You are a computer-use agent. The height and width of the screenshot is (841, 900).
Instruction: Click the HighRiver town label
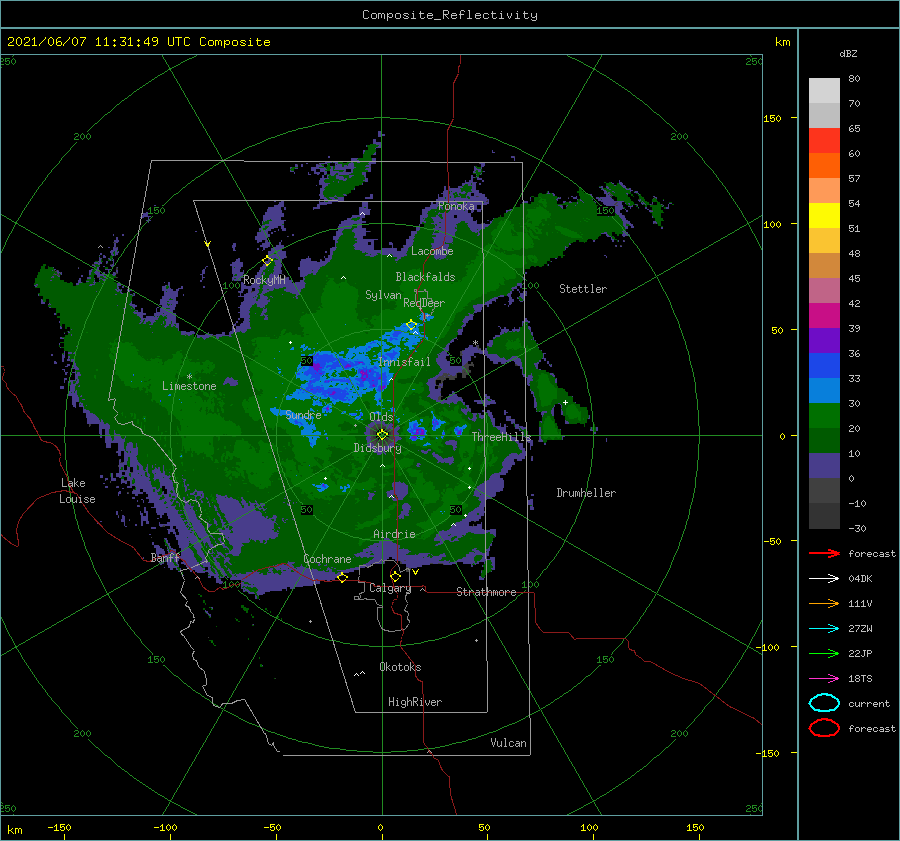[x=415, y=702]
